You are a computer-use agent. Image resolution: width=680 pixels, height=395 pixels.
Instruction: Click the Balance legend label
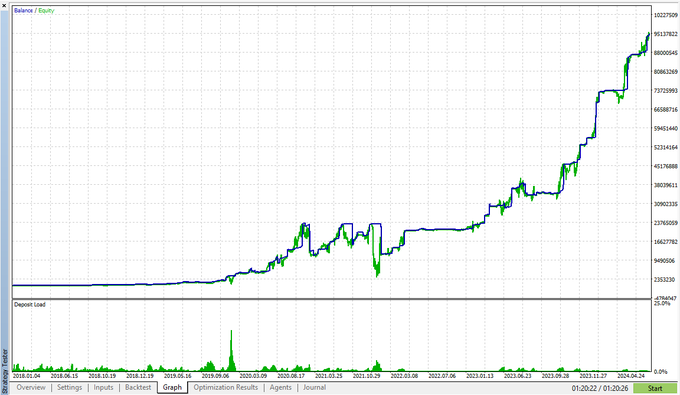[x=23, y=10]
